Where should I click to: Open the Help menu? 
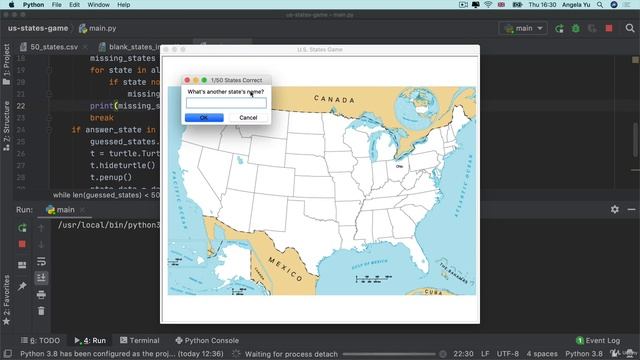click(x=124, y=5)
